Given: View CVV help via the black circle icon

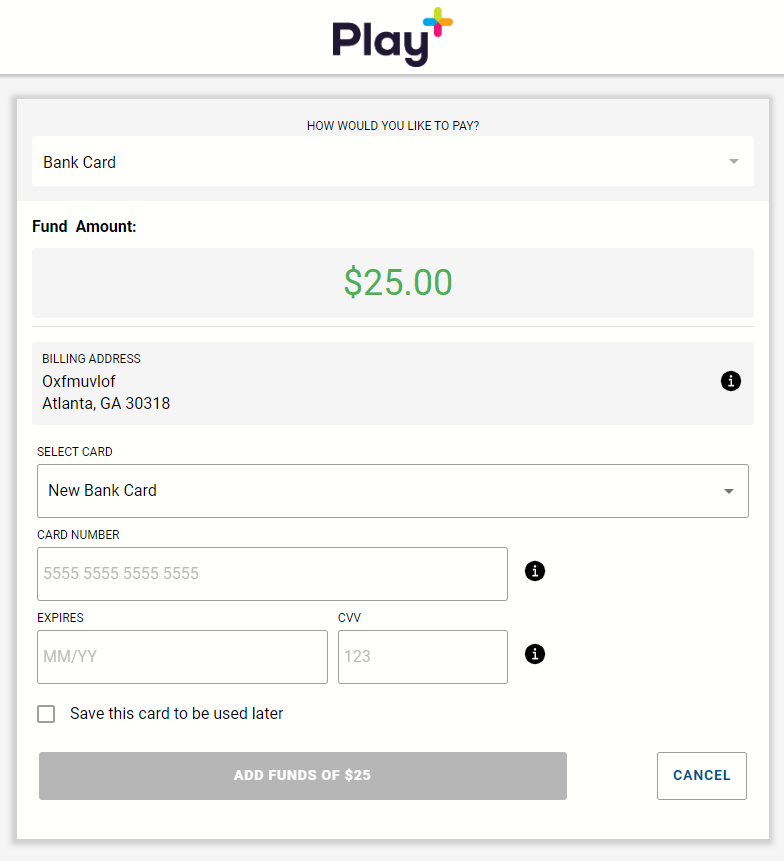Looking at the screenshot, I should pos(534,654).
